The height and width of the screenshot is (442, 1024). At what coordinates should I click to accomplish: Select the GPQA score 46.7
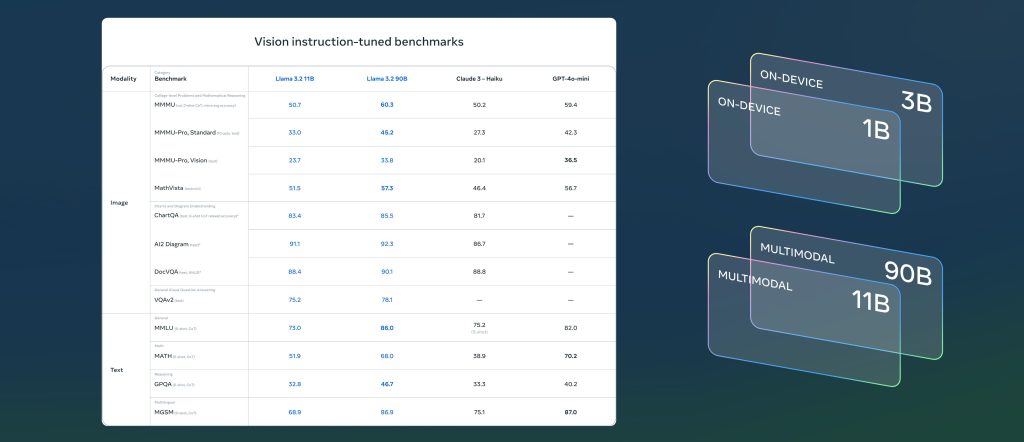(387, 384)
